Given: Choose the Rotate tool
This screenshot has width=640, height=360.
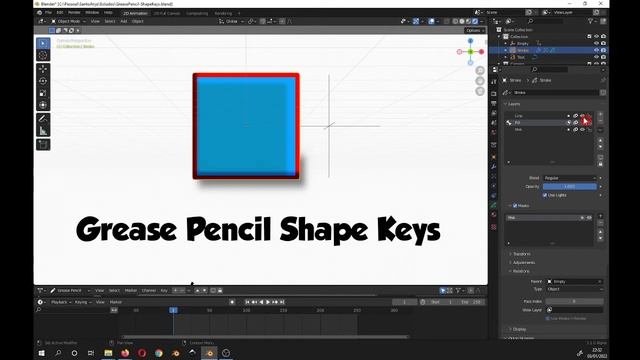Looking at the screenshot, I should [x=43, y=81].
